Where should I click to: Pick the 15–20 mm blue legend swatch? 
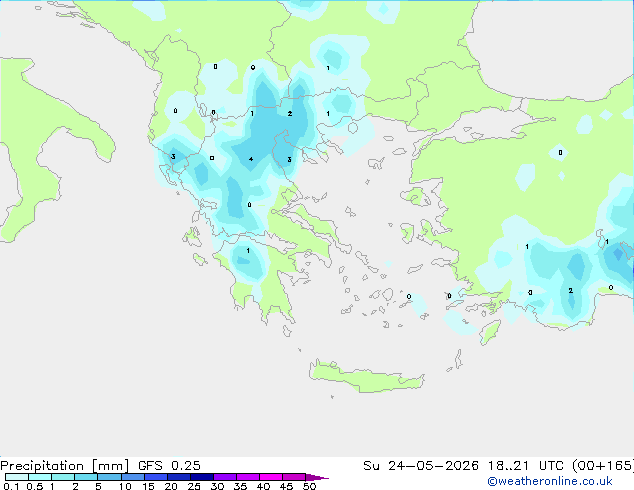coord(156,477)
